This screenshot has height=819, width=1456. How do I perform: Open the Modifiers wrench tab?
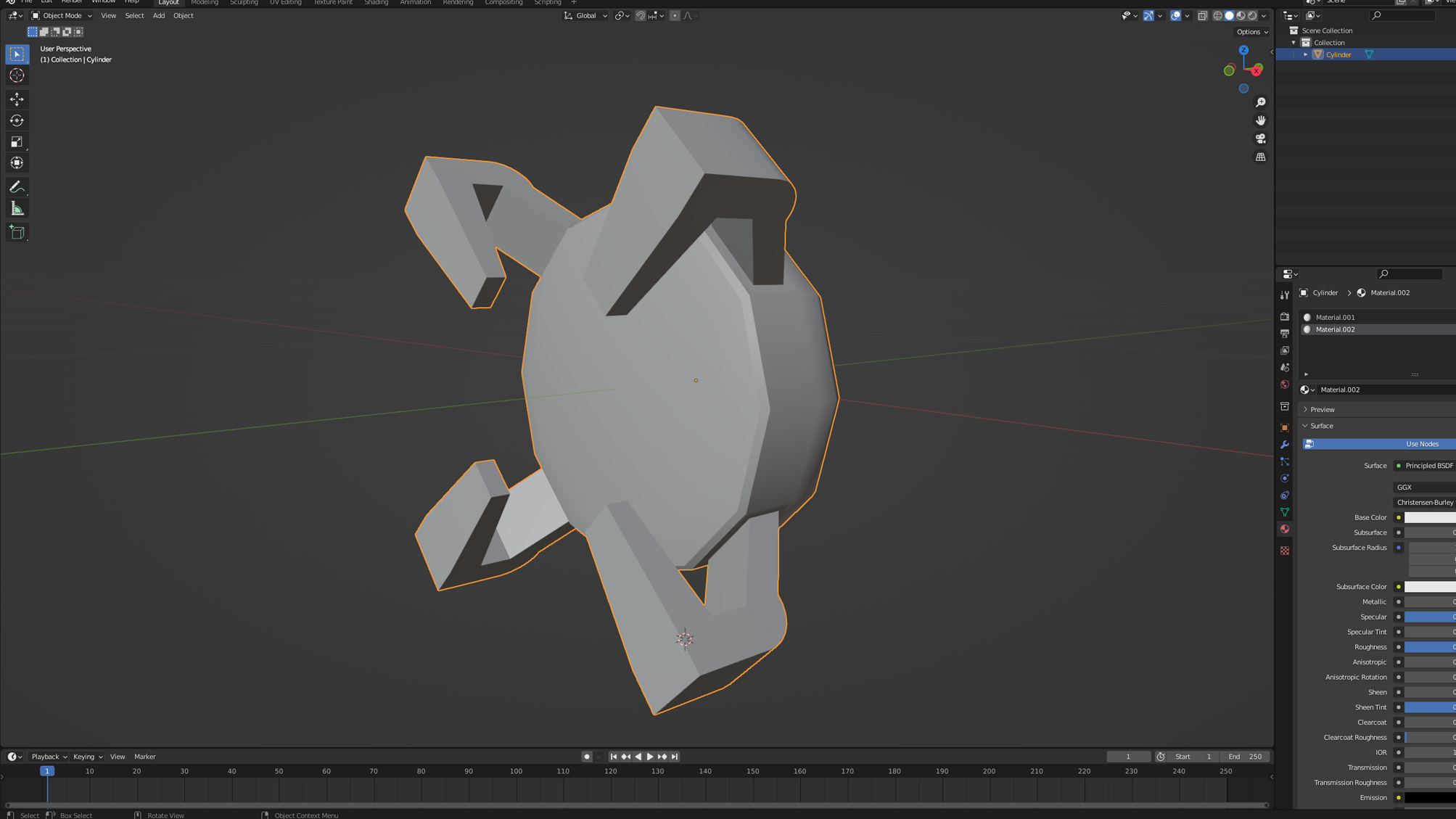[1285, 445]
